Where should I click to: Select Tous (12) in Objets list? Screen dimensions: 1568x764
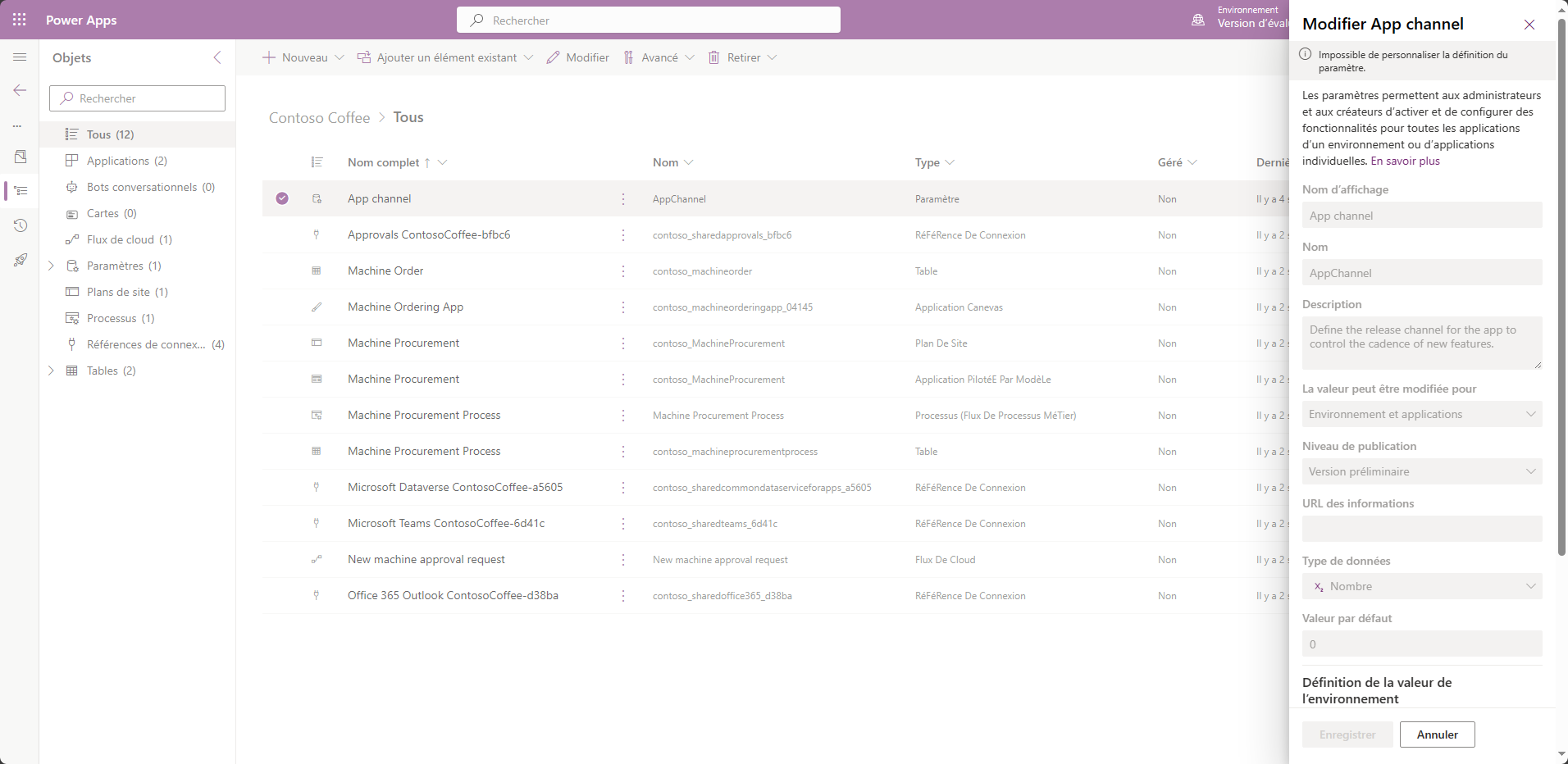[x=138, y=134]
